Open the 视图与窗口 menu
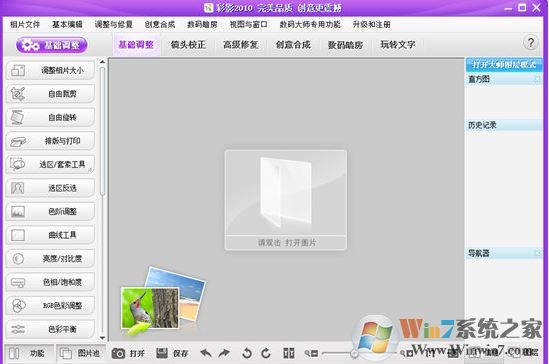The image size is (549, 364). (249, 24)
